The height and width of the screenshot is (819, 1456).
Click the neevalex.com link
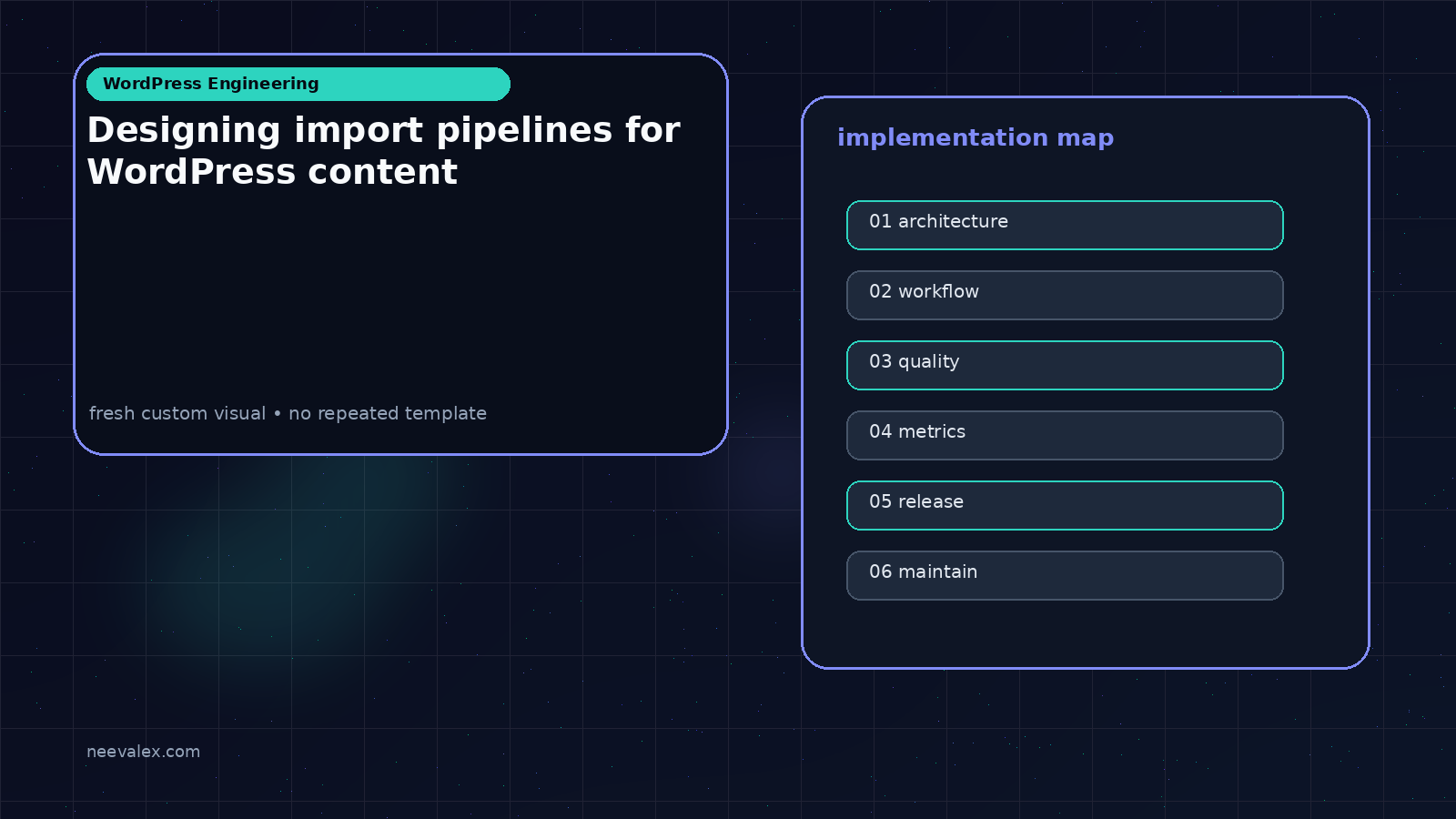(143, 752)
